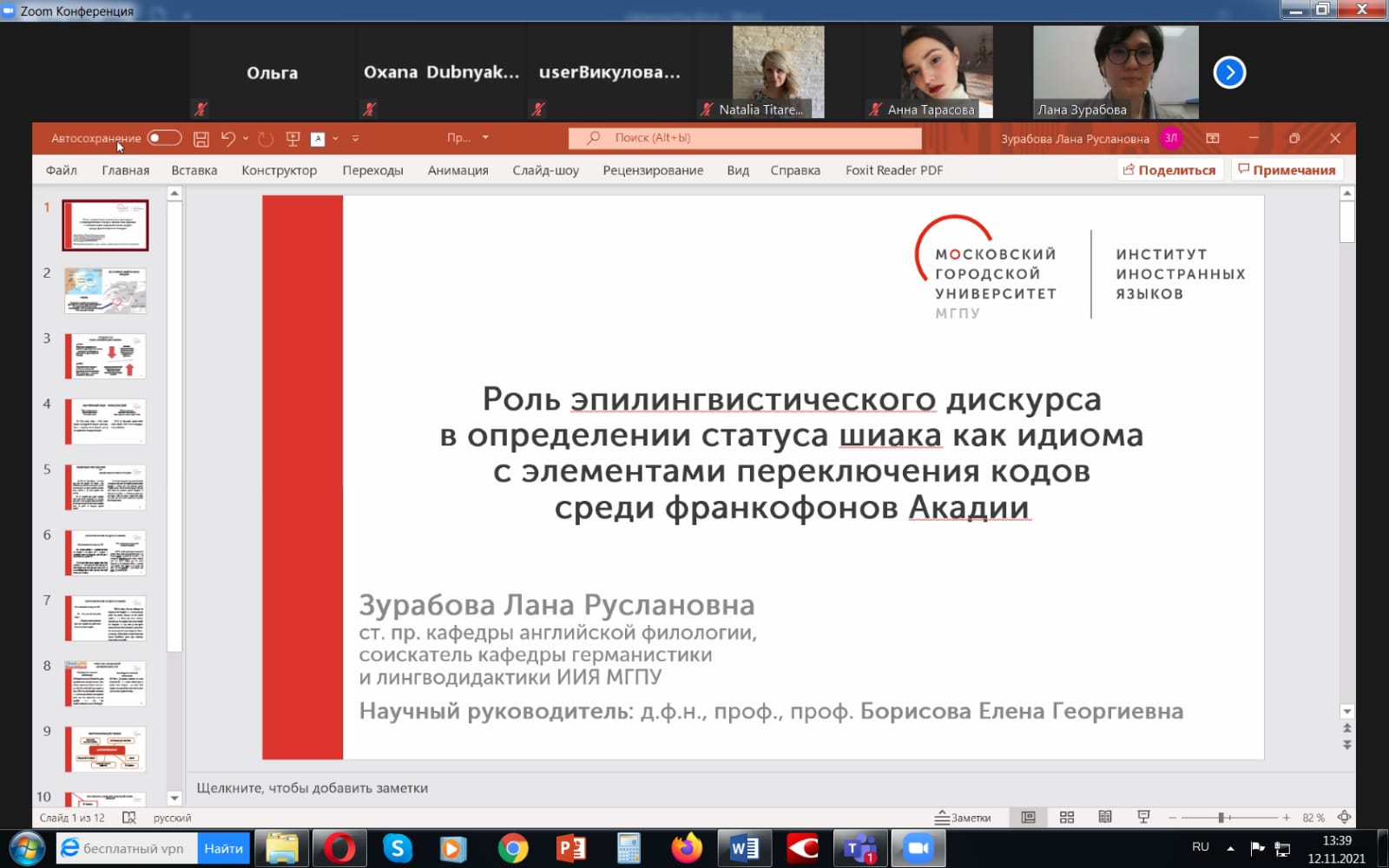The height and width of the screenshot is (868, 1389).
Task: Switch to Reading View in status bar
Action: pyautogui.click(x=1104, y=817)
